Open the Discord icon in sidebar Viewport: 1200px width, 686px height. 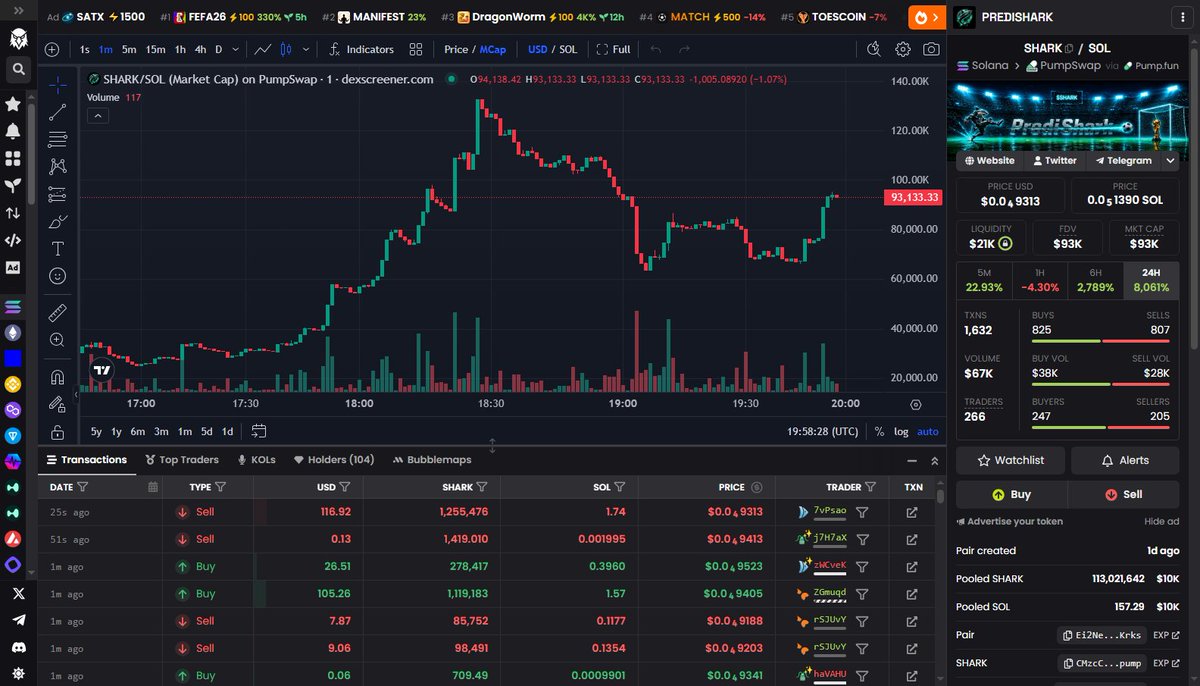(18, 646)
